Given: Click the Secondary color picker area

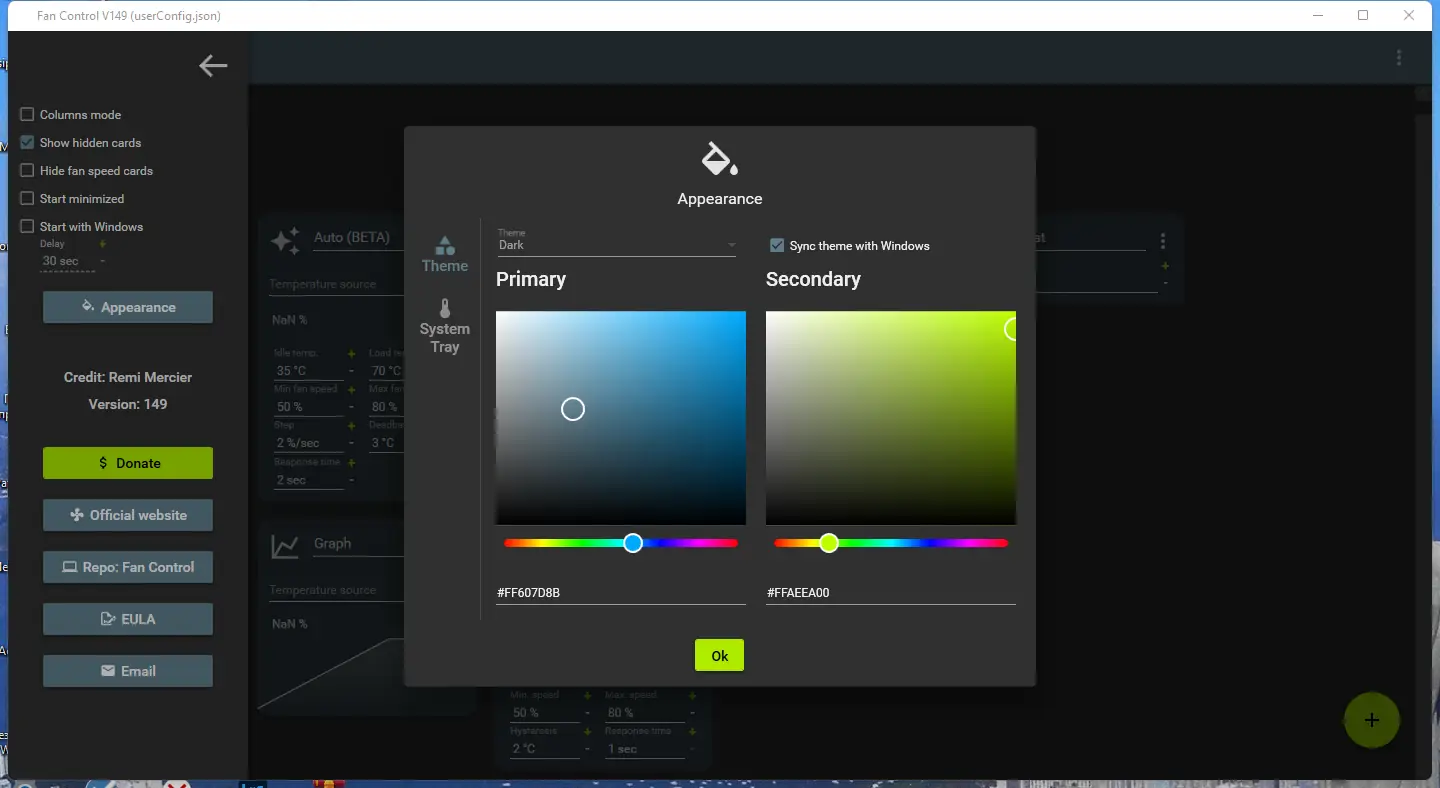Looking at the screenshot, I should coord(891,418).
